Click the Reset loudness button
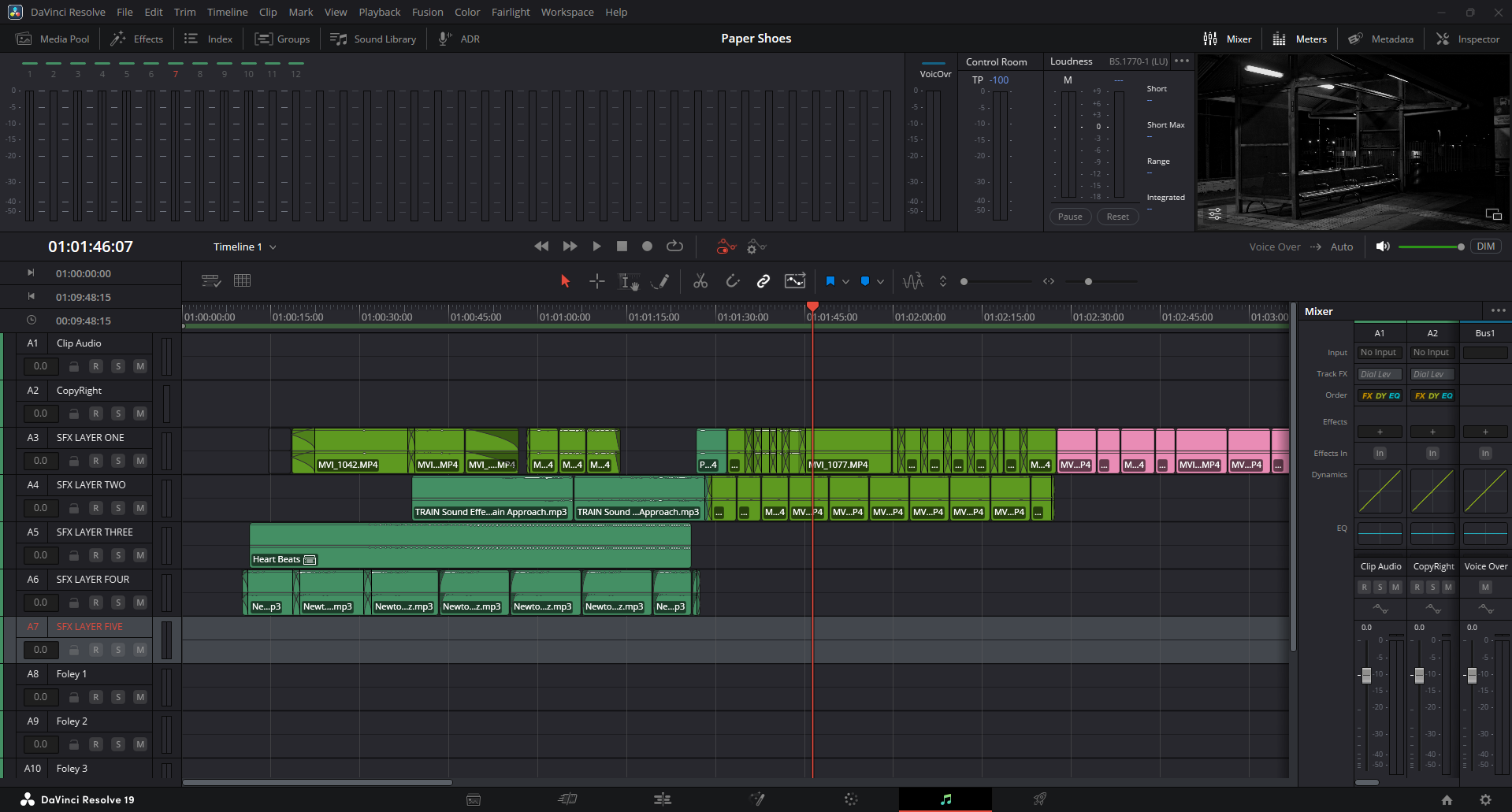Viewport: 1512px width, 812px height. (x=1117, y=217)
